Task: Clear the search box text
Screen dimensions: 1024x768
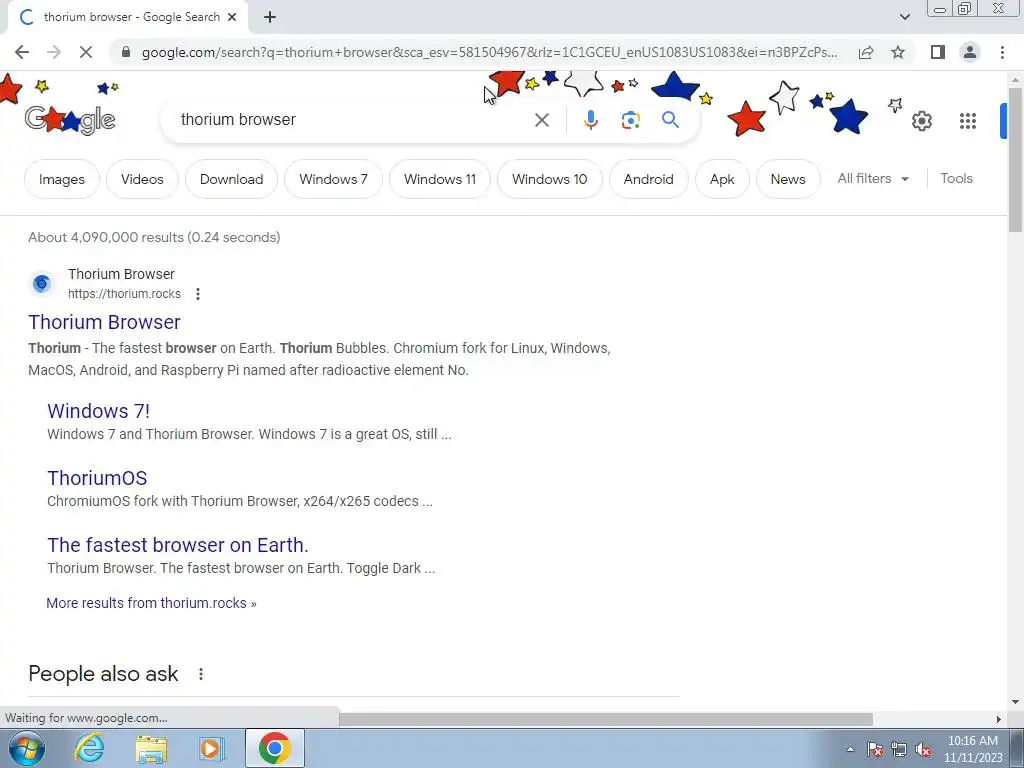Action: point(541,120)
